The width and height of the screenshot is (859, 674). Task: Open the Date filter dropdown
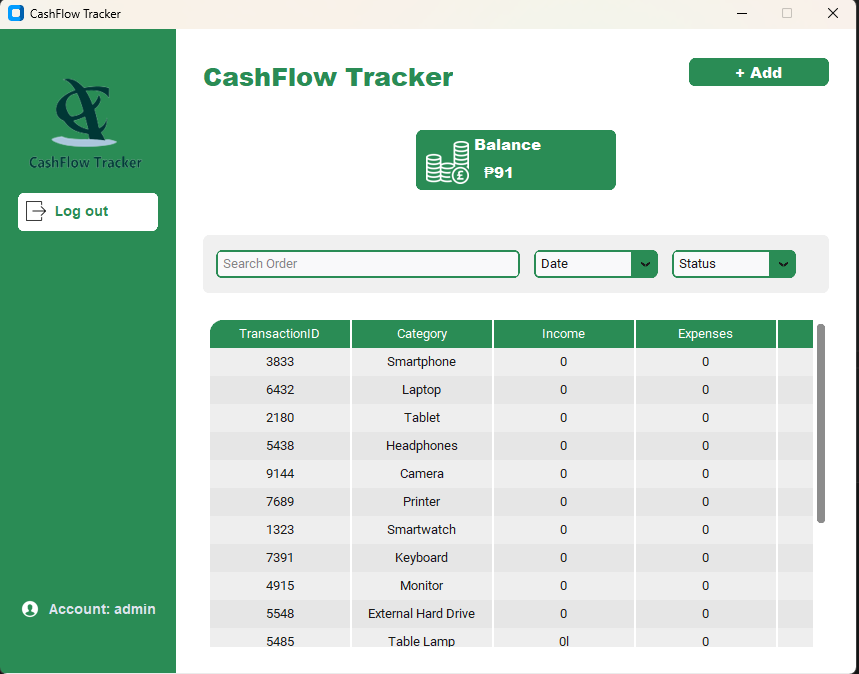tap(595, 264)
